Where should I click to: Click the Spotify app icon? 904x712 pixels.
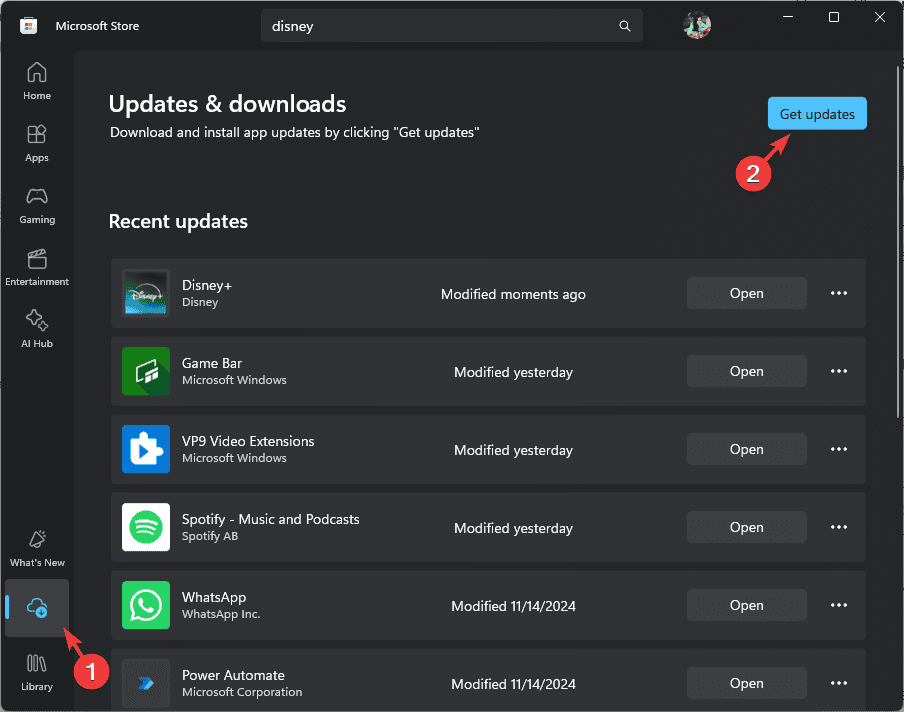click(146, 527)
